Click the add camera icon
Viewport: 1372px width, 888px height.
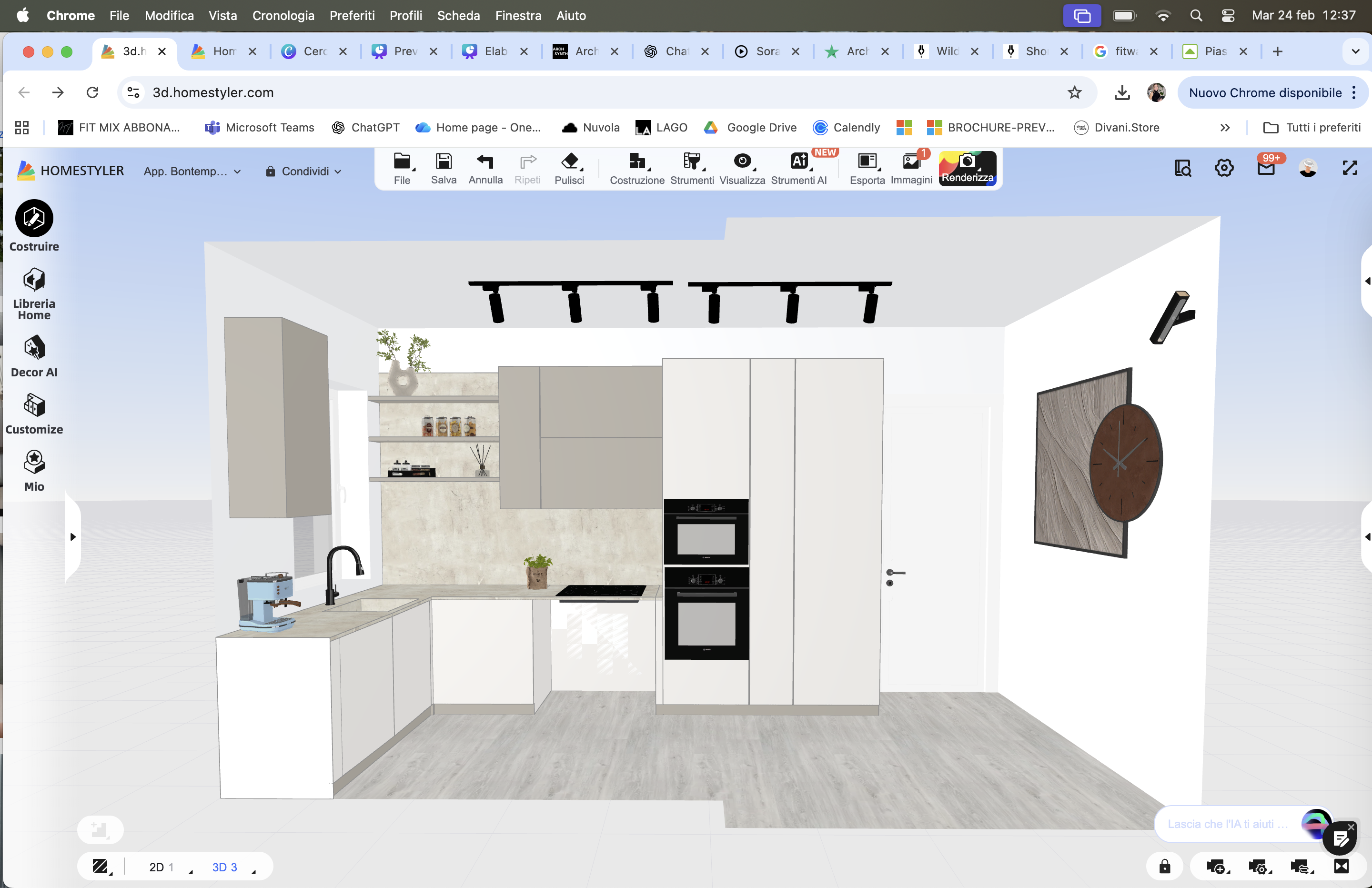coord(1216,866)
